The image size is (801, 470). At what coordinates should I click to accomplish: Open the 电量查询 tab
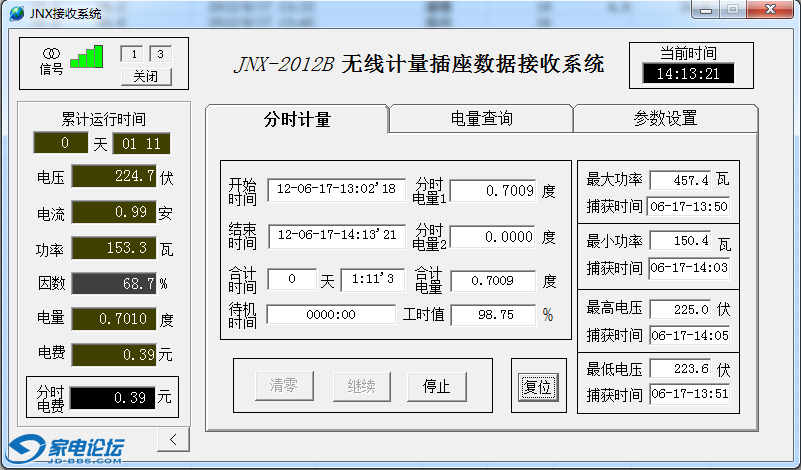point(481,118)
